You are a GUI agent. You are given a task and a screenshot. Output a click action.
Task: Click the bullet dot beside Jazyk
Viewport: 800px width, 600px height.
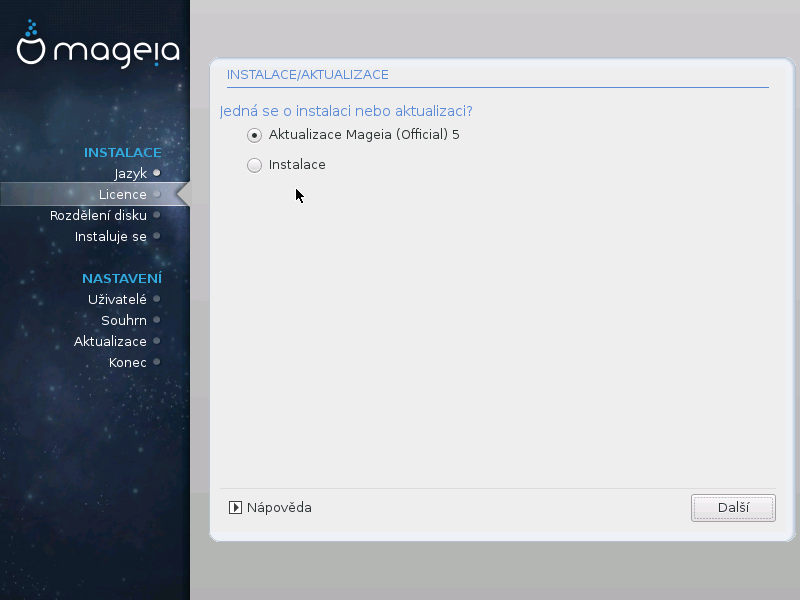click(157, 173)
